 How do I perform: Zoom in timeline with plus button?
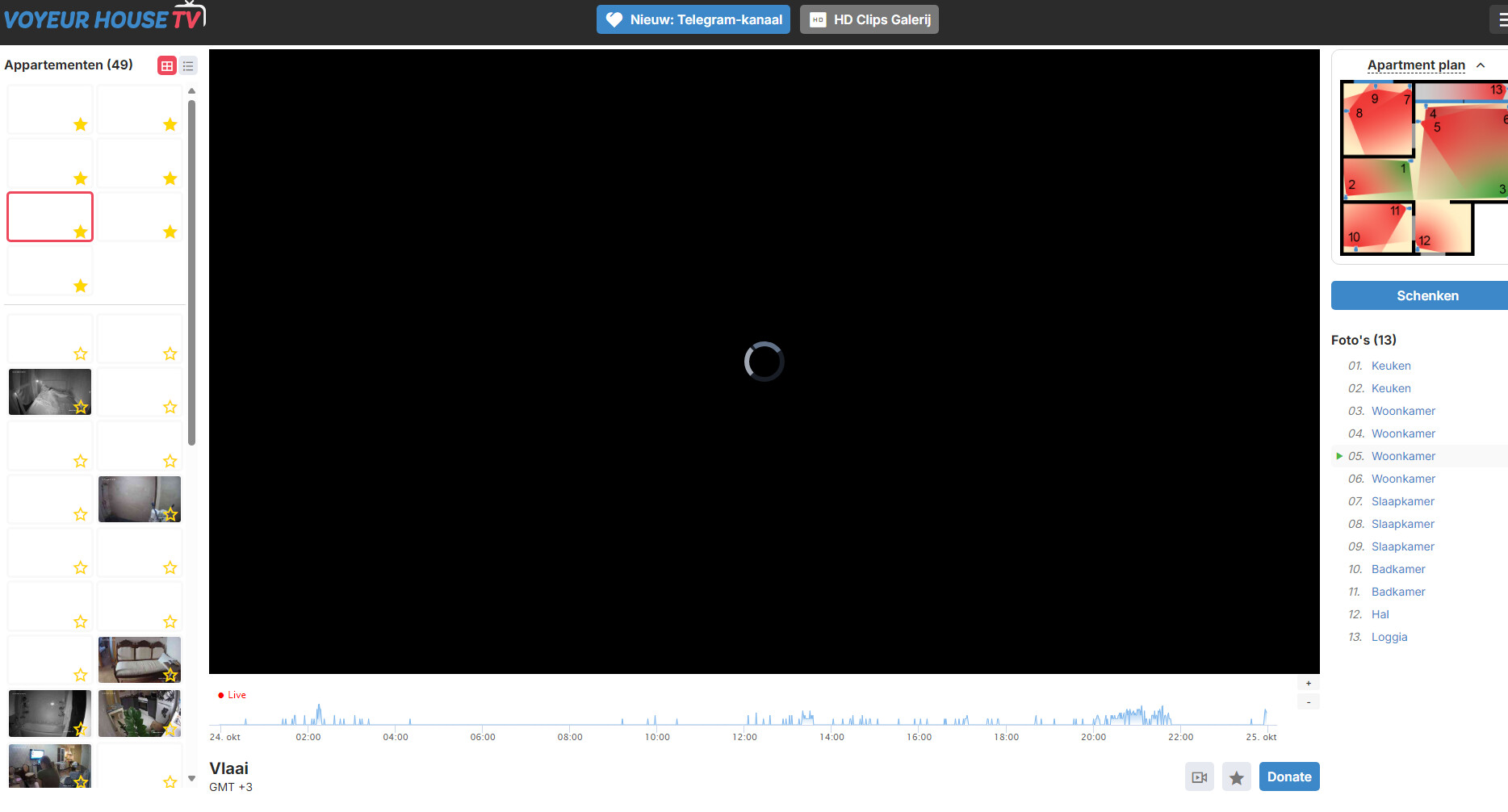1309,684
